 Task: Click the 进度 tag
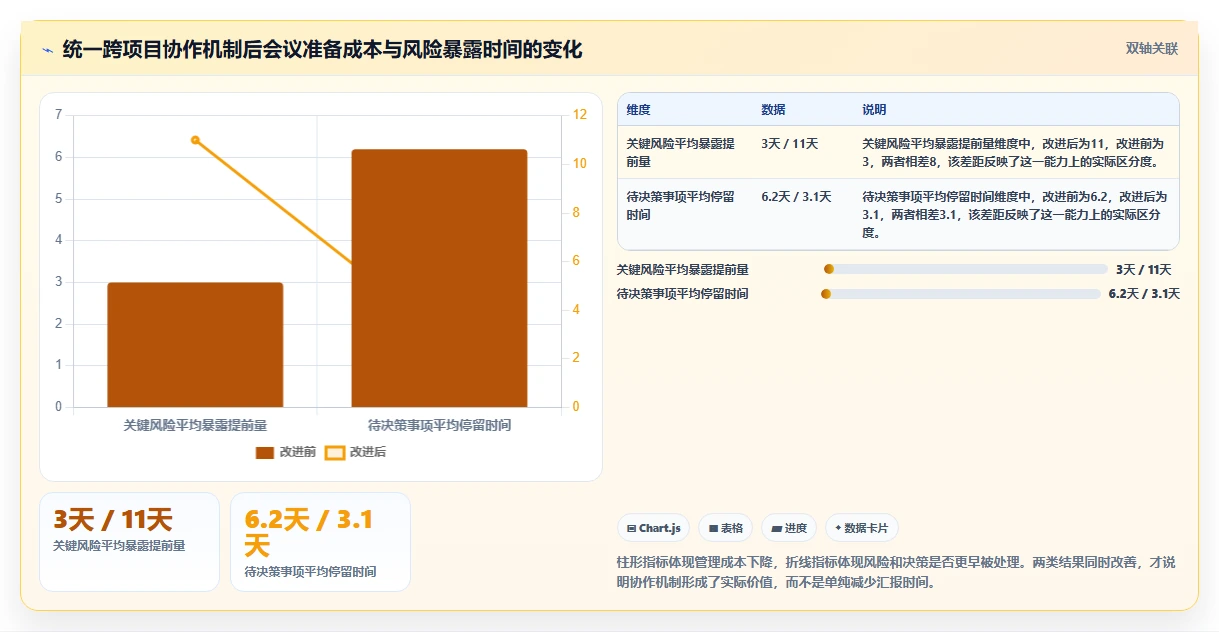789,528
